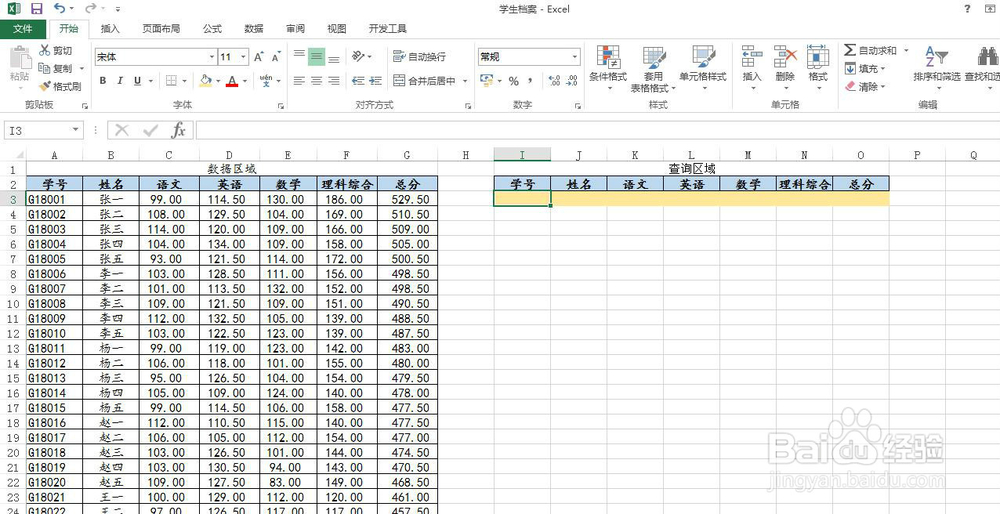Viewport: 1000px width, 514px height.
Task: Toggle align text left
Action: pyautogui.click(x=299, y=81)
